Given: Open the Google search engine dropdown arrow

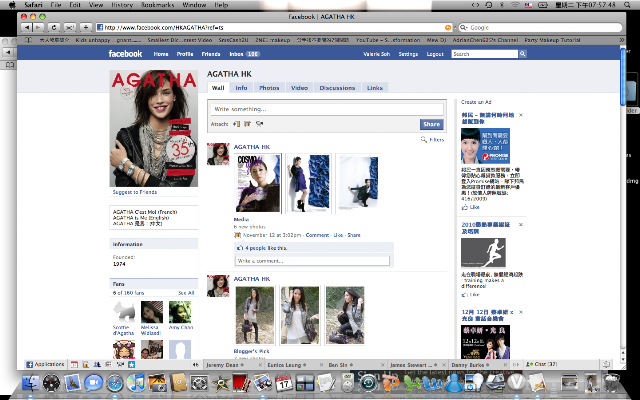Looking at the screenshot, I should (463, 27).
